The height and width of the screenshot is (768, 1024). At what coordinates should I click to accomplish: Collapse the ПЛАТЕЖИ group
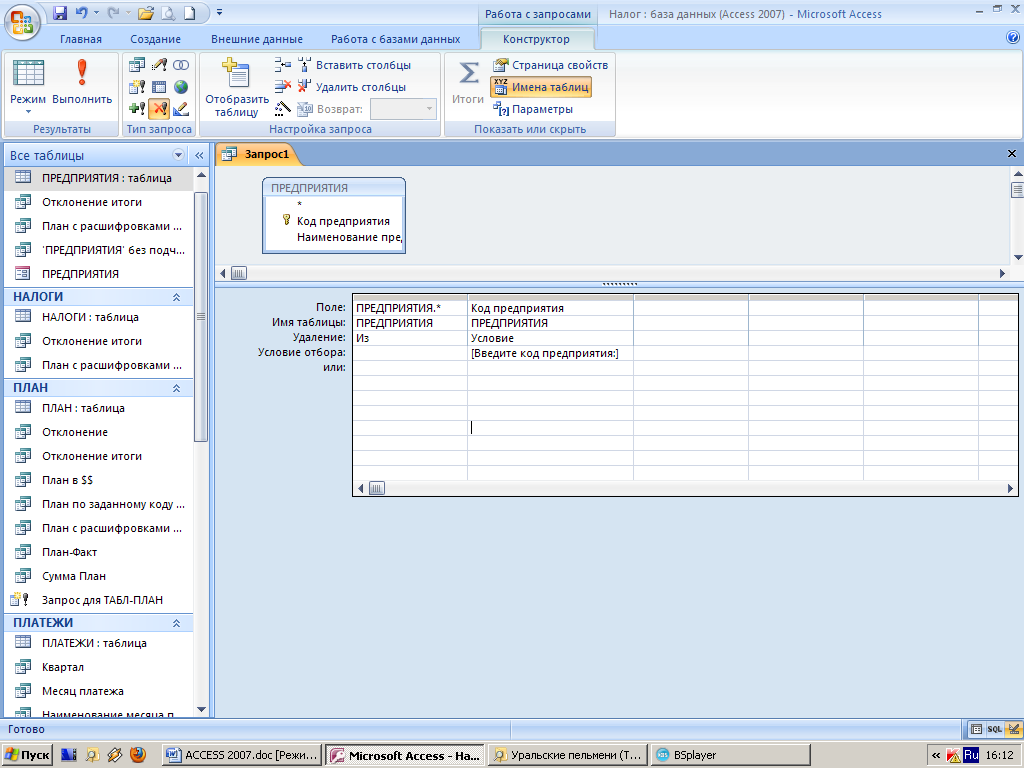[x=176, y=623]
